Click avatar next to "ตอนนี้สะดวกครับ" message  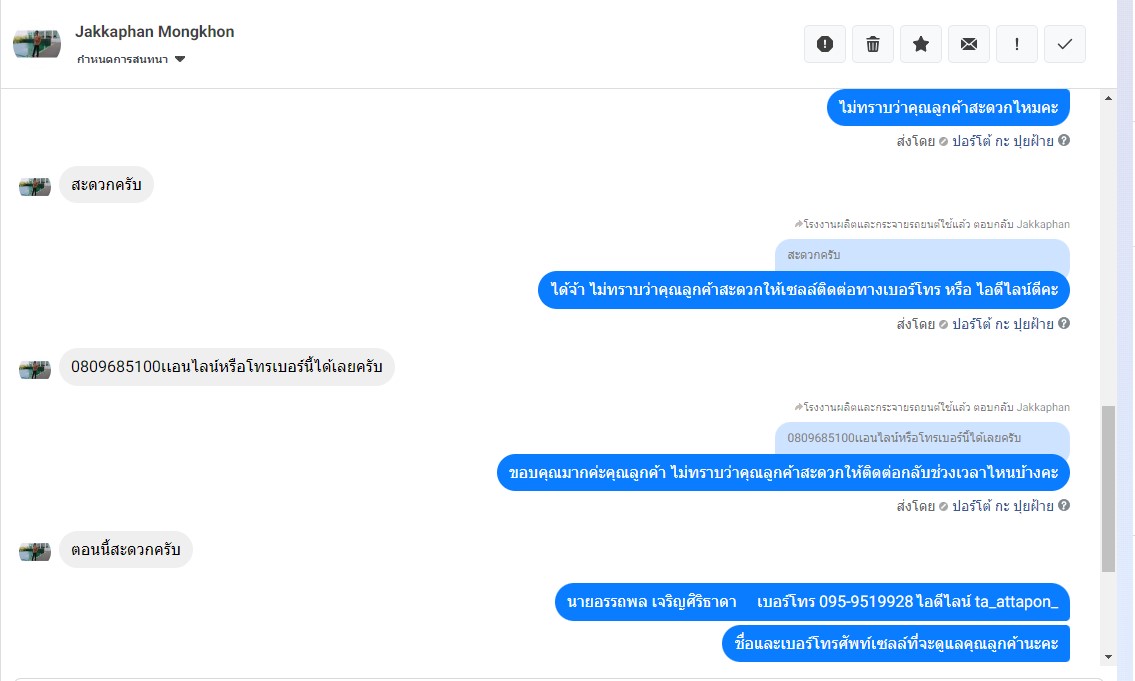pos(35,551)
